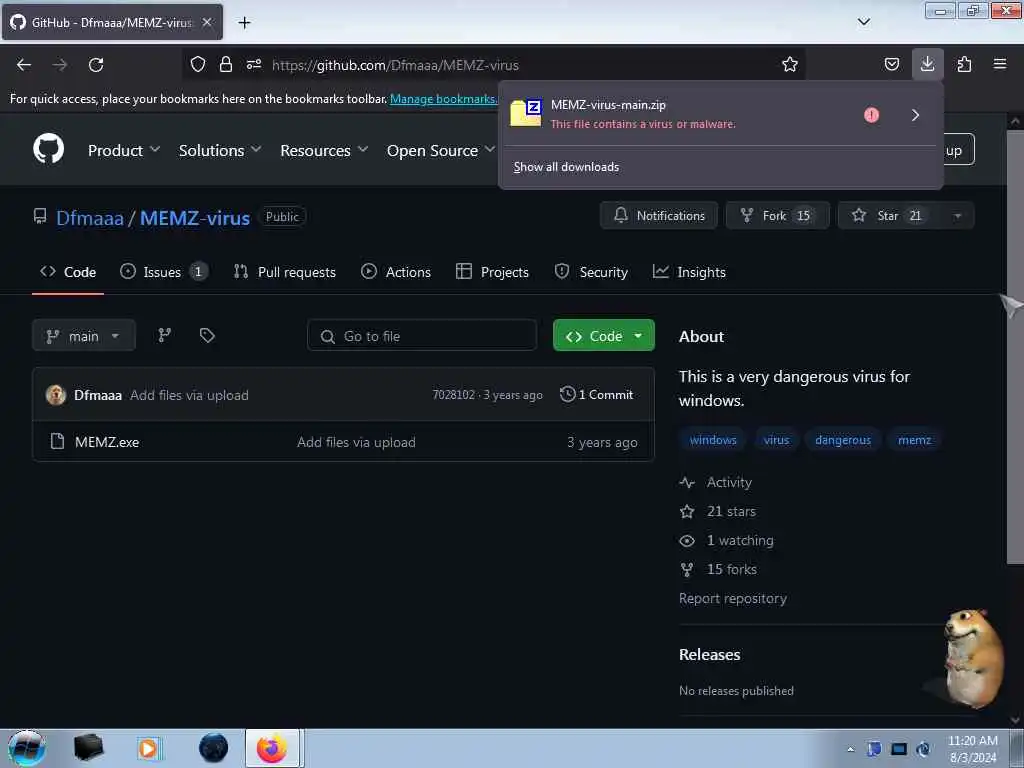
Task: Open the Insights tab
Action: 689,272
